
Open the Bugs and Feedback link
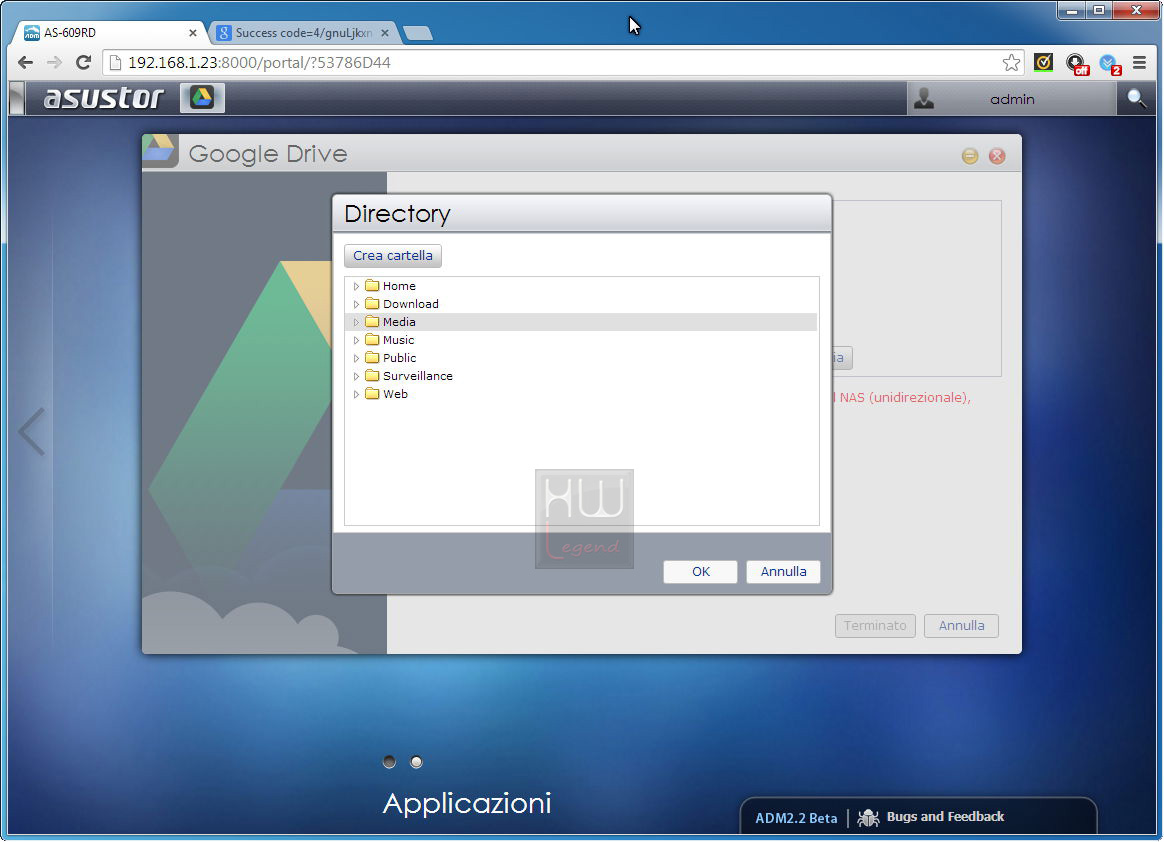[945, 817]
